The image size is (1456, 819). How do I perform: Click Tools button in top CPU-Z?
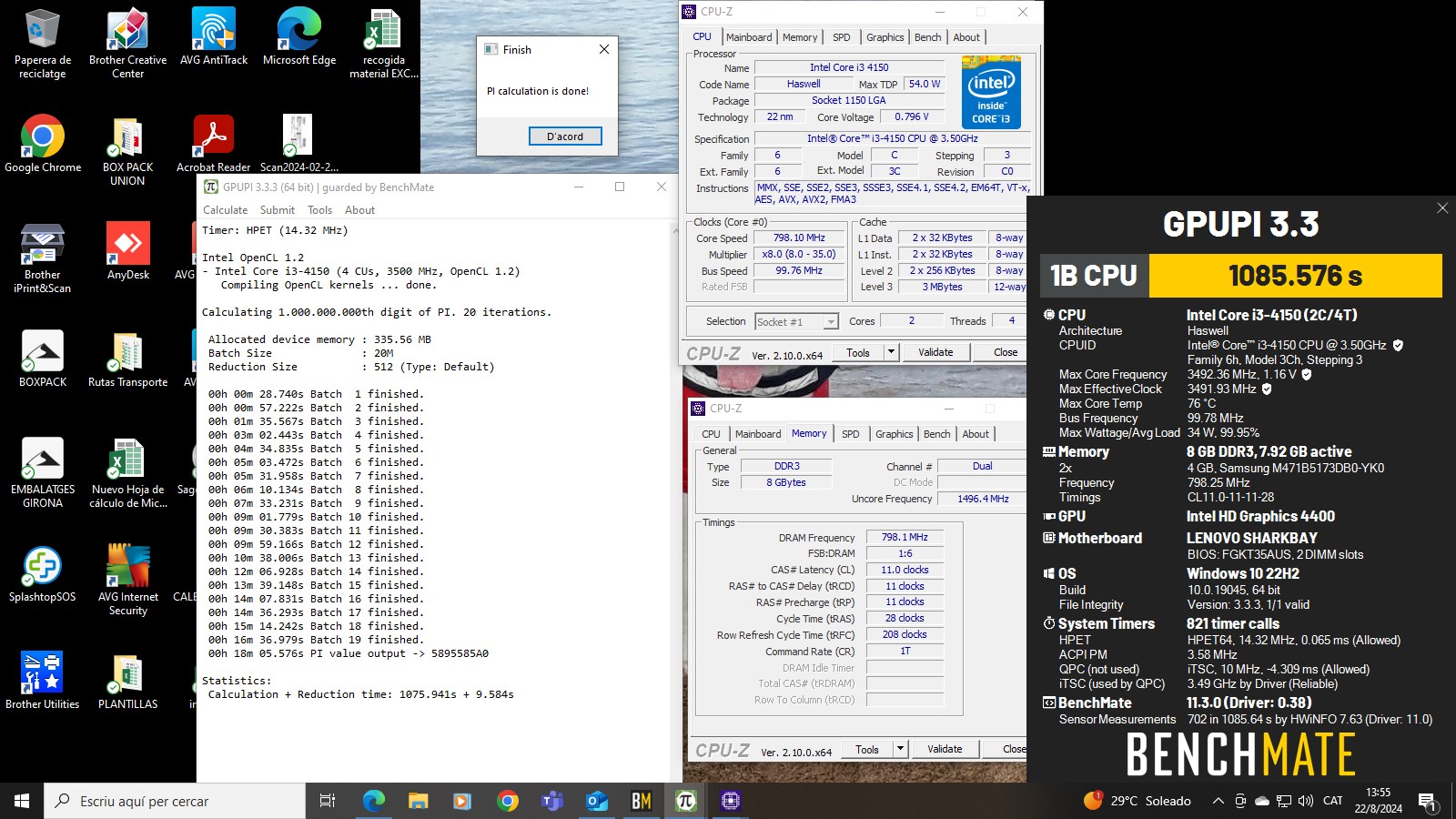(858, 352)
